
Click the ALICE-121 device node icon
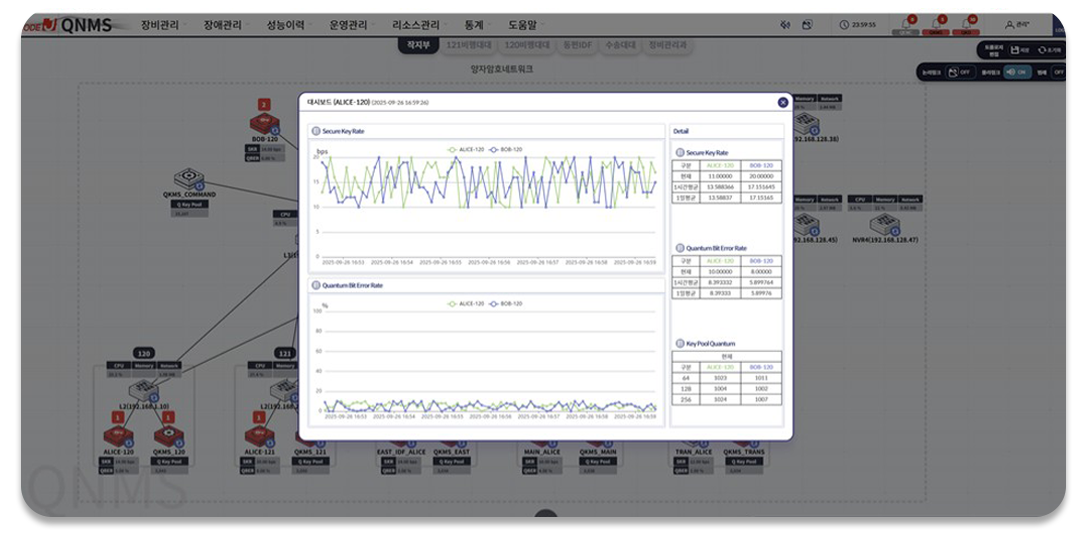point(260,436)
